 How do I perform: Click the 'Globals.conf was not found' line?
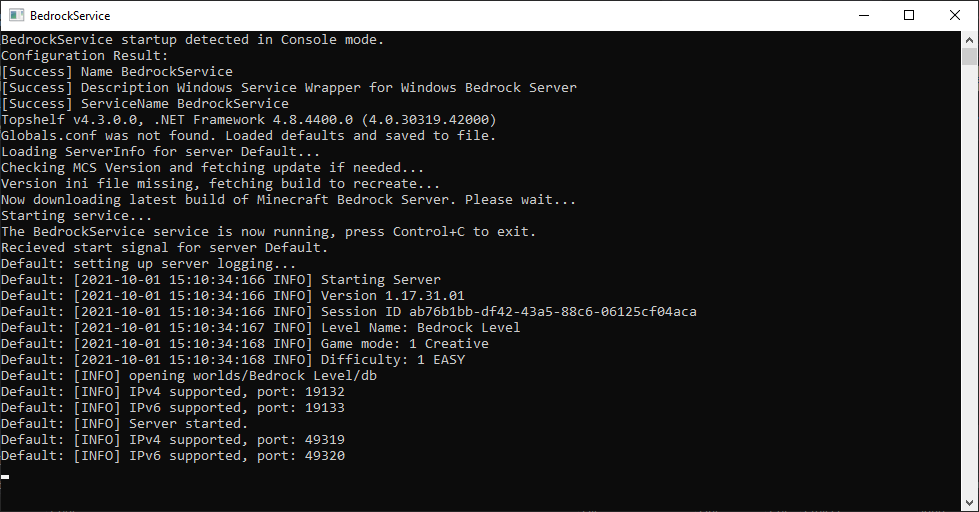coord(248,135)
